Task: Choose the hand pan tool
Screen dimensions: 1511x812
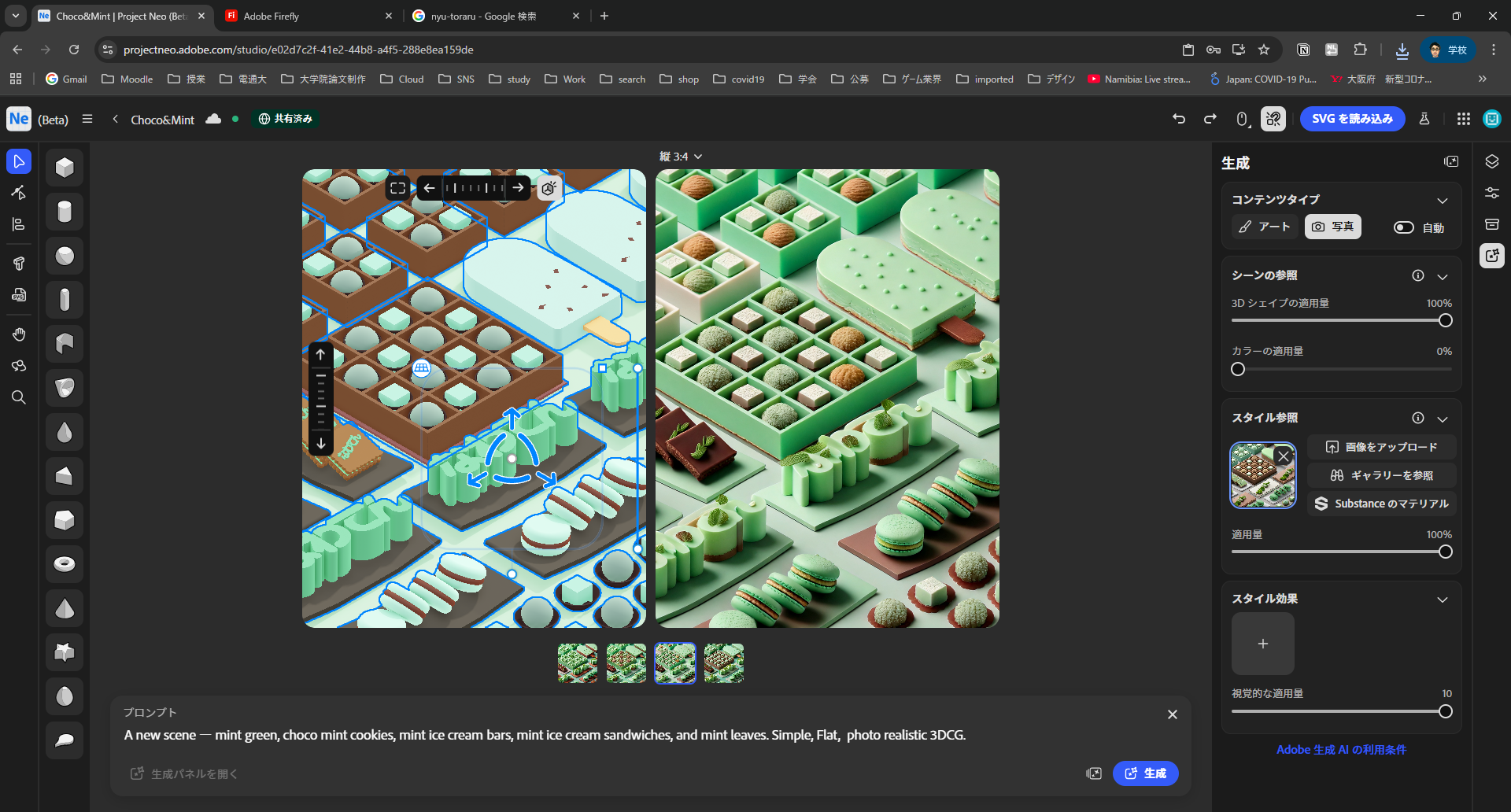Action: (19, 334)
